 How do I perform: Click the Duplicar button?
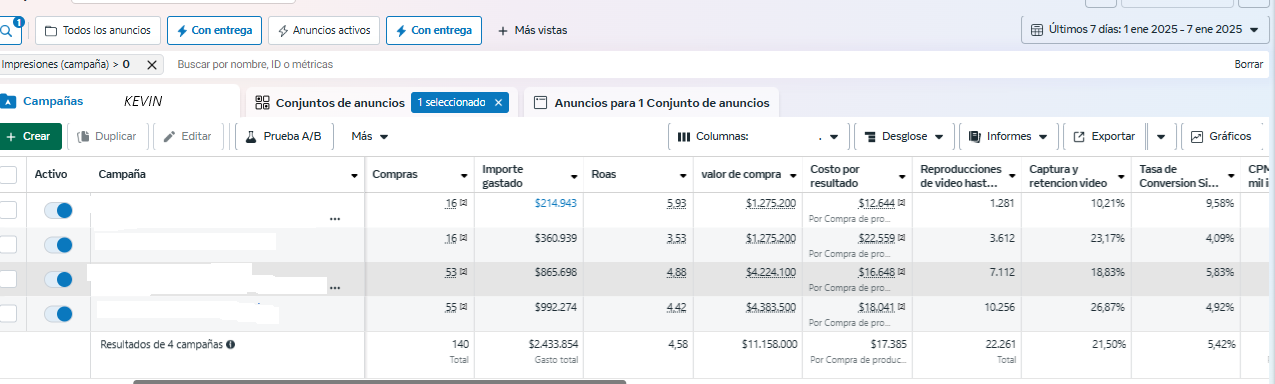tap(108, 136)
